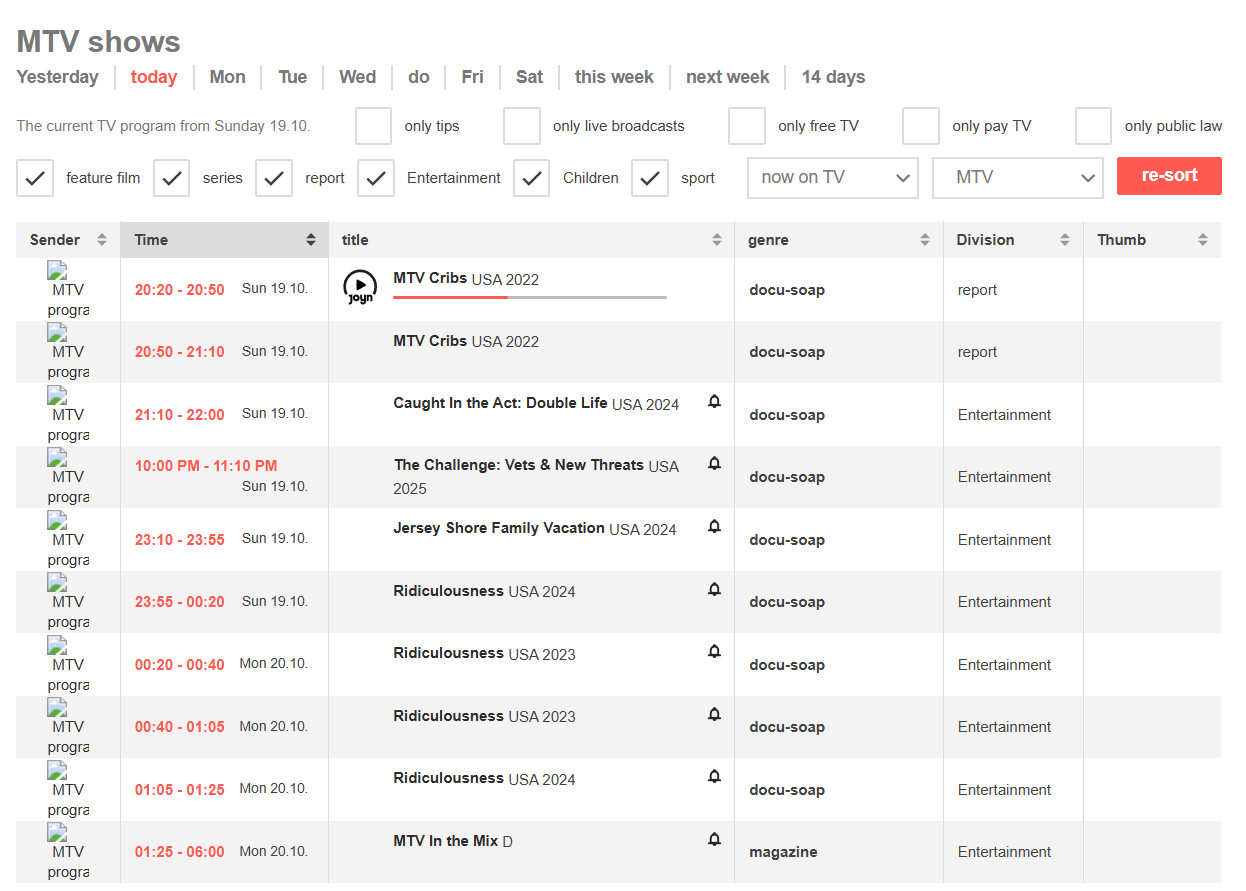Viewport: 1246px width, 891px height.
Task: Enable the only live broadcasts checkbox
Action: click(x=522, y=126)
